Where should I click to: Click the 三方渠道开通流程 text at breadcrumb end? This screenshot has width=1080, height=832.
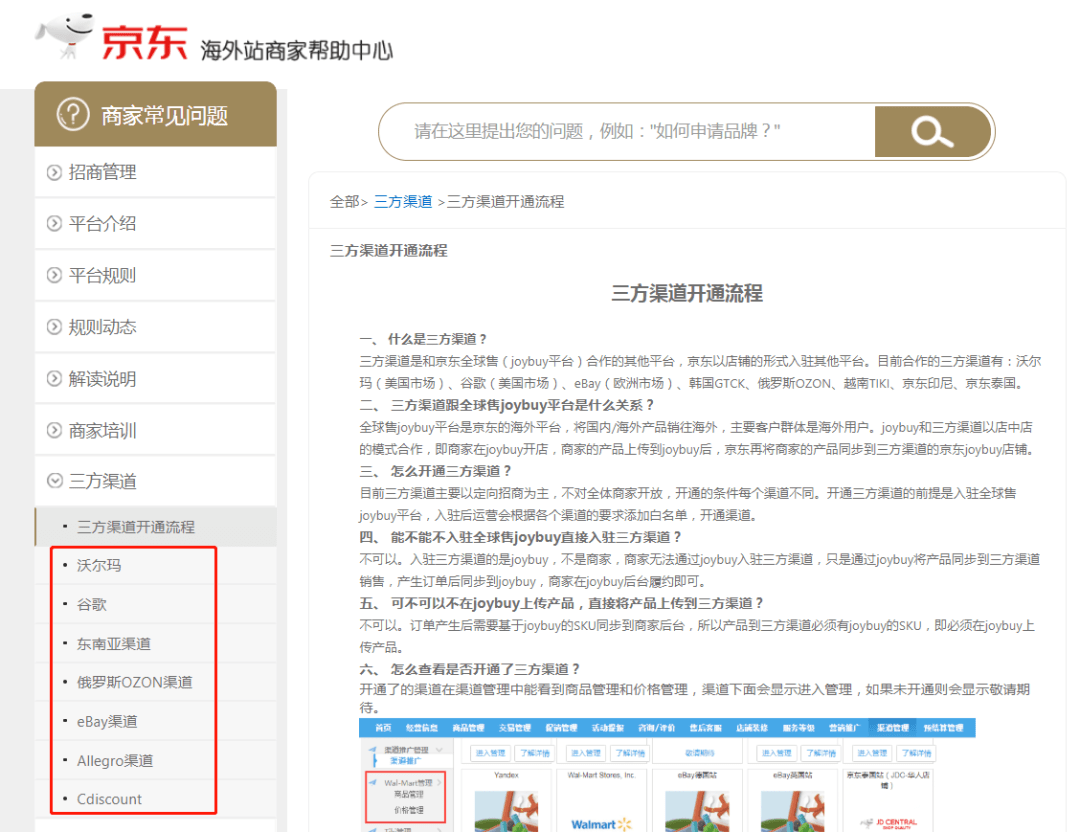506,202
